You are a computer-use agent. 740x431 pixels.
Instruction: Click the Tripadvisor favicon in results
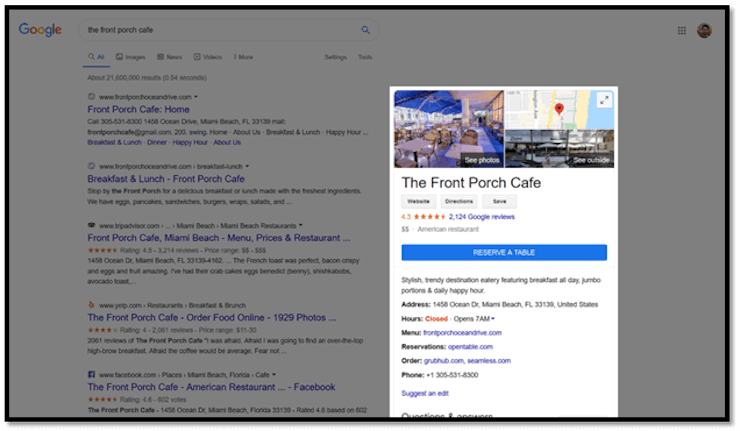coord(91,225)
